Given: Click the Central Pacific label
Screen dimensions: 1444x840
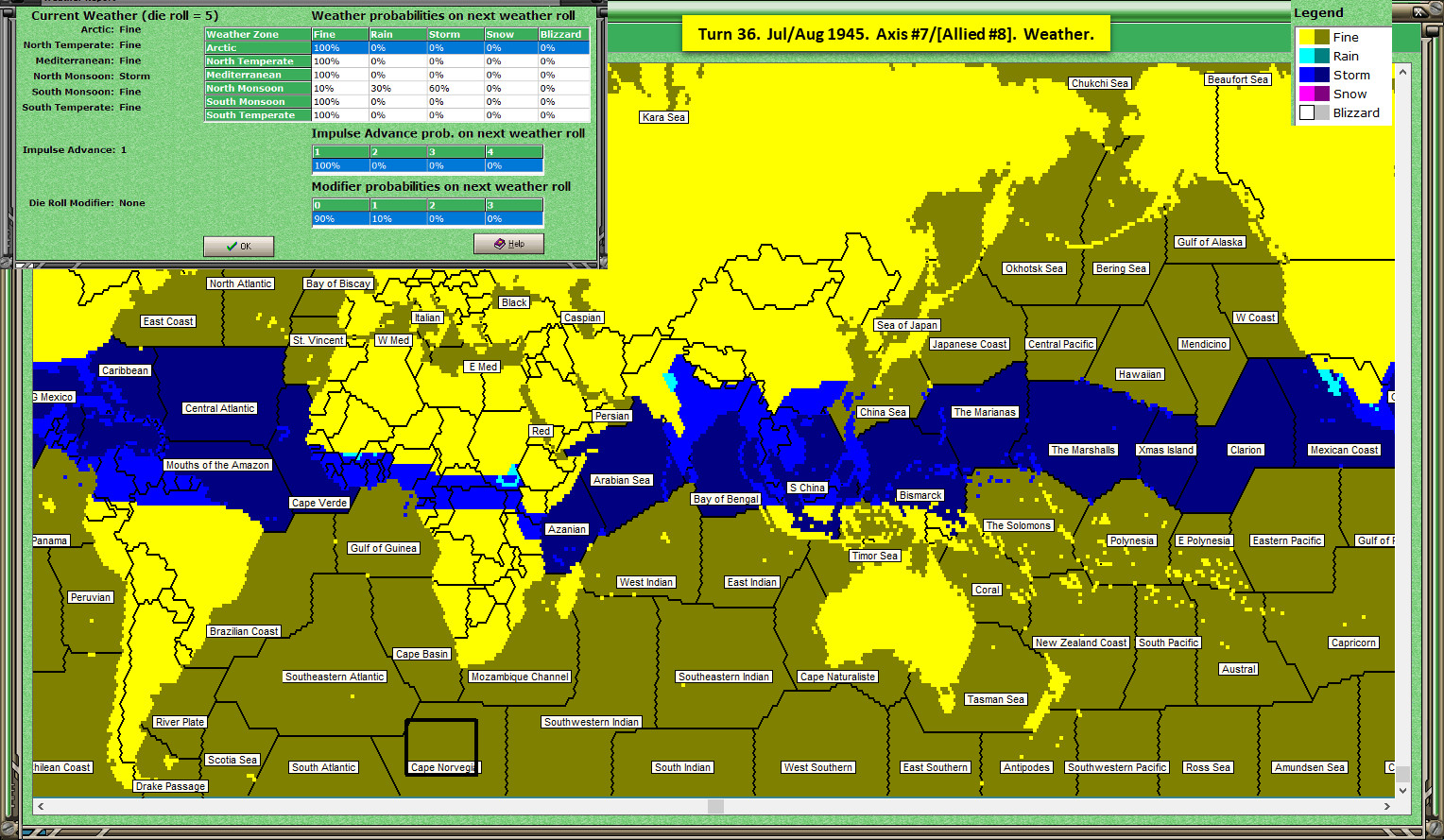Looking at the screenshot, I should pyautogui.click(x=1061, y=344).
